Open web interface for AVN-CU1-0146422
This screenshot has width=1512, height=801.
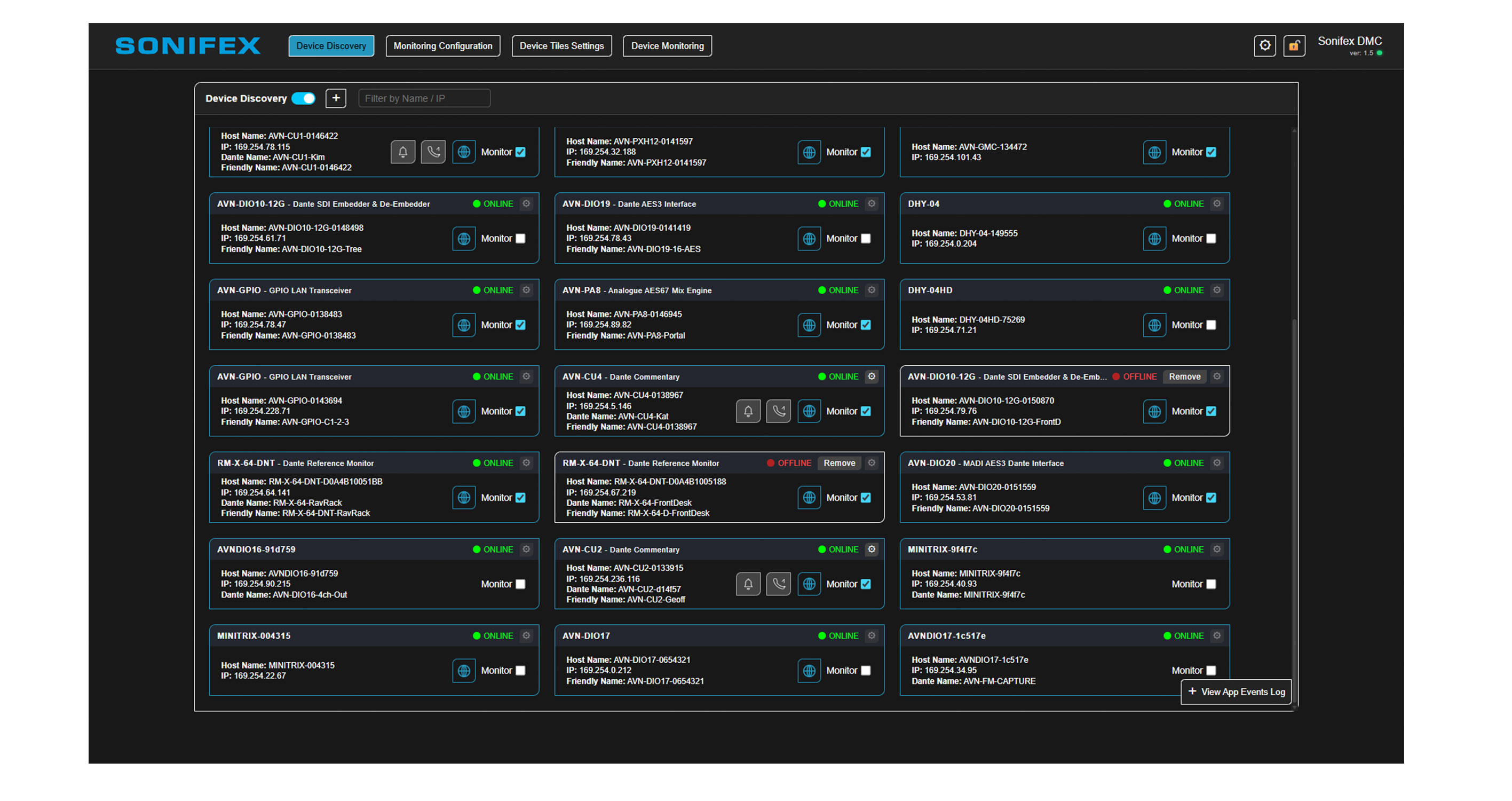click(x=464, y=152)
